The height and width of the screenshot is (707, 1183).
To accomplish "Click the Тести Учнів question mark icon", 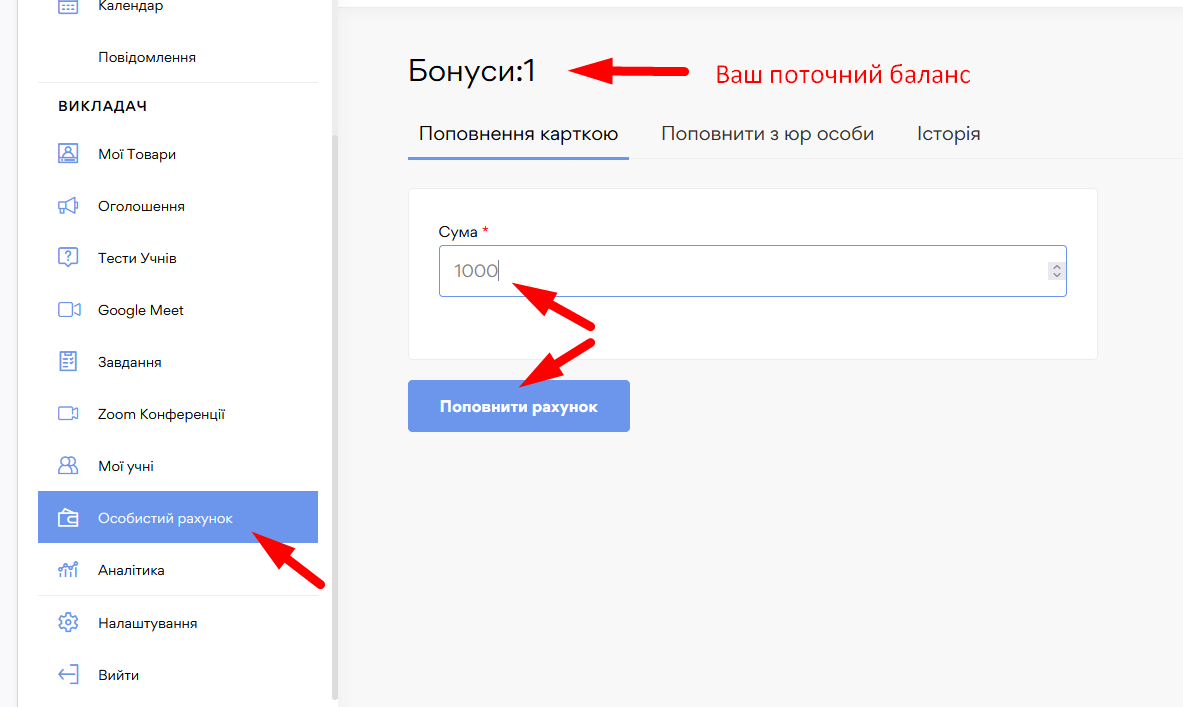I will [68, 258].
